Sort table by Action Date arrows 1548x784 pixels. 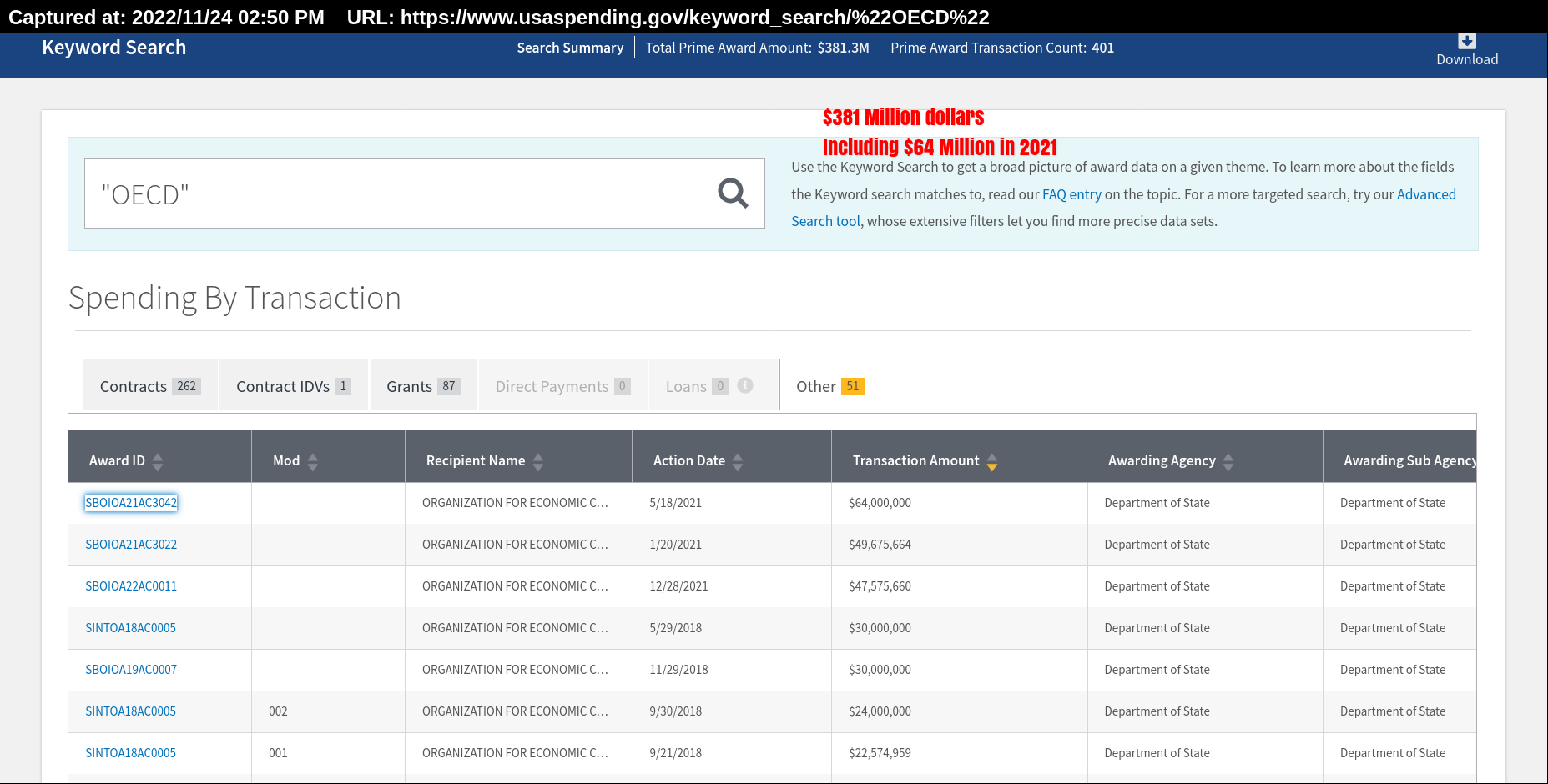(x=738, y=461)
